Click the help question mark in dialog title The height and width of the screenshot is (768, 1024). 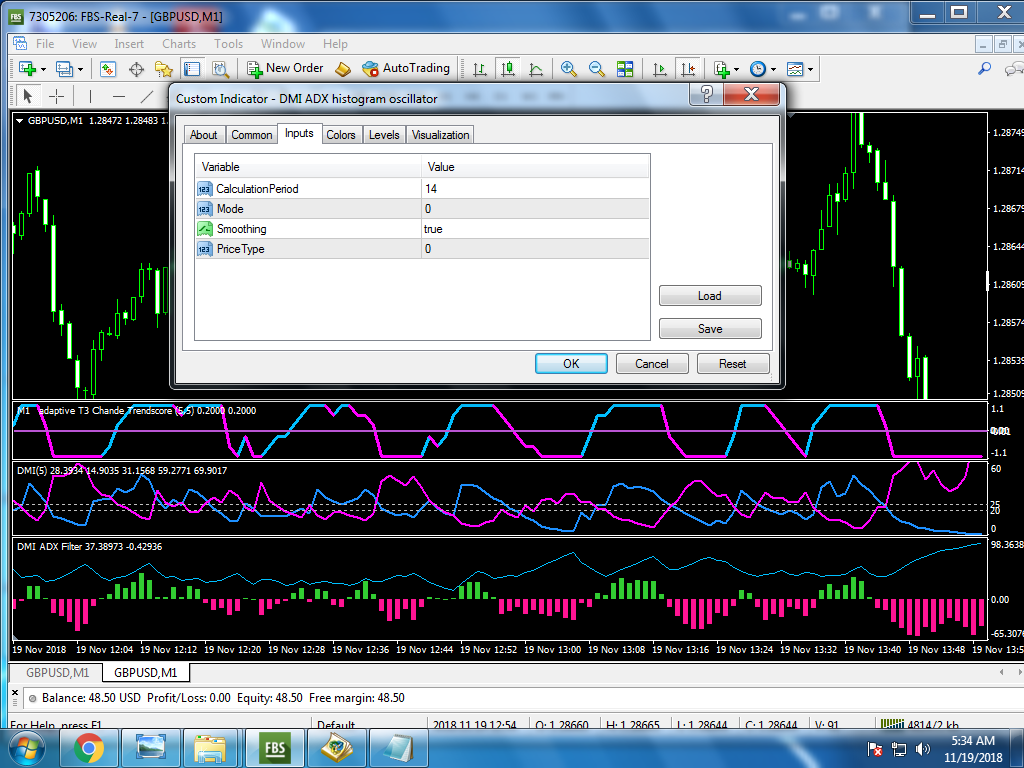pyautogui.click(x=706, y=95)
